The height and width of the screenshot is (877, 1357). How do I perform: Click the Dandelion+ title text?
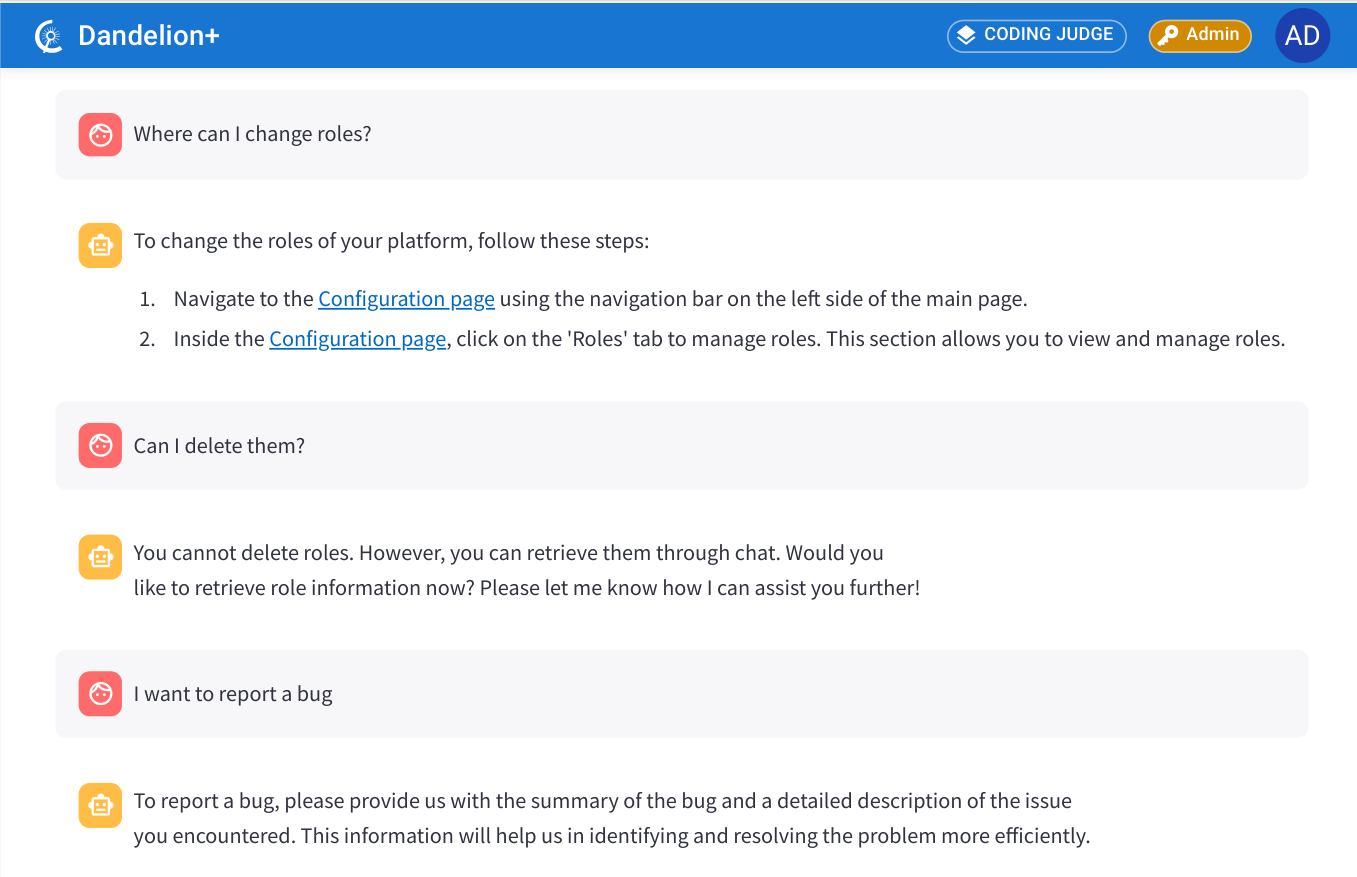[x=148, y=36]
